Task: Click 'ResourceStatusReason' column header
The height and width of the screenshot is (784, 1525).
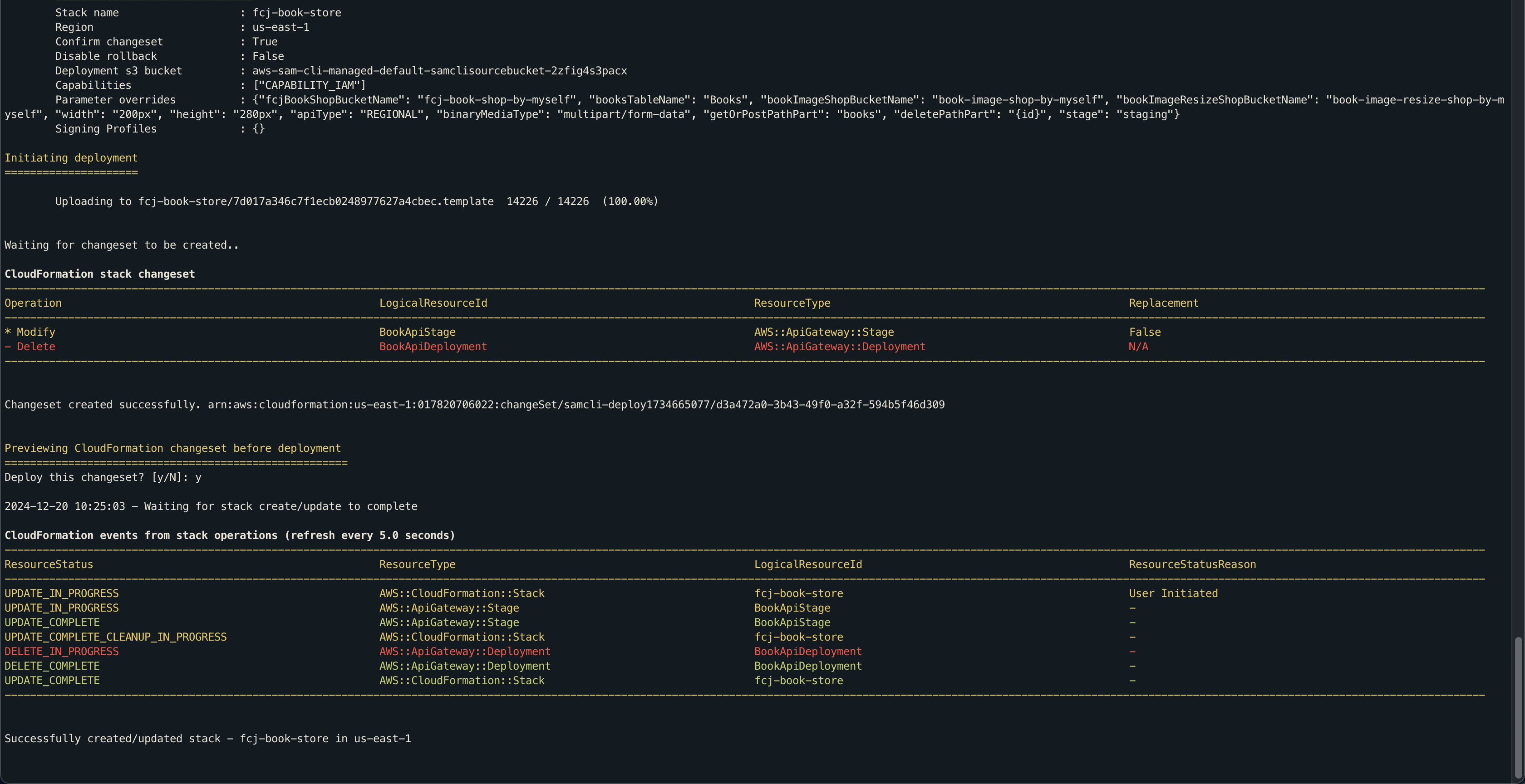Action: coord(1192,564)
